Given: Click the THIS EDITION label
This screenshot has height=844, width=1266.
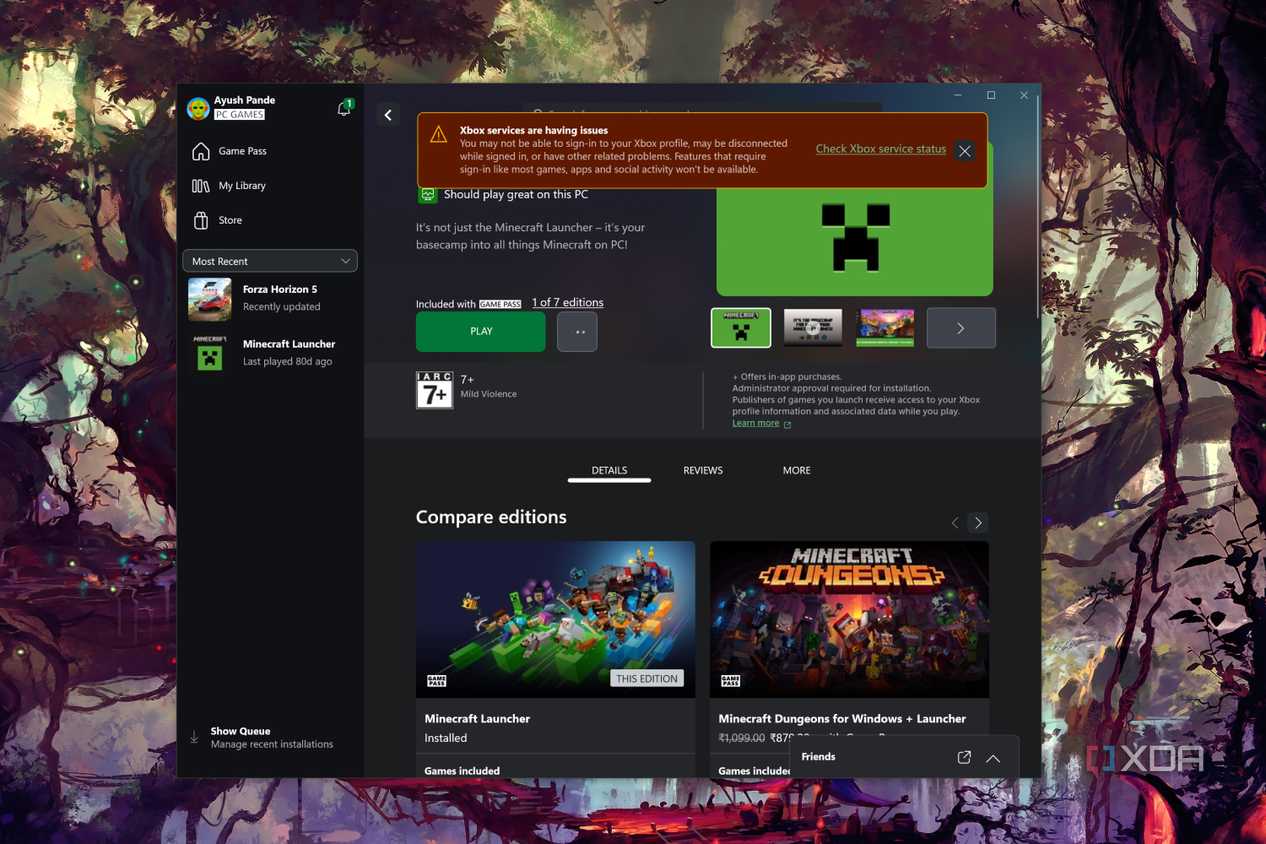Looking at the screenshot, I should pyautogui.click(x=647, y=678).
